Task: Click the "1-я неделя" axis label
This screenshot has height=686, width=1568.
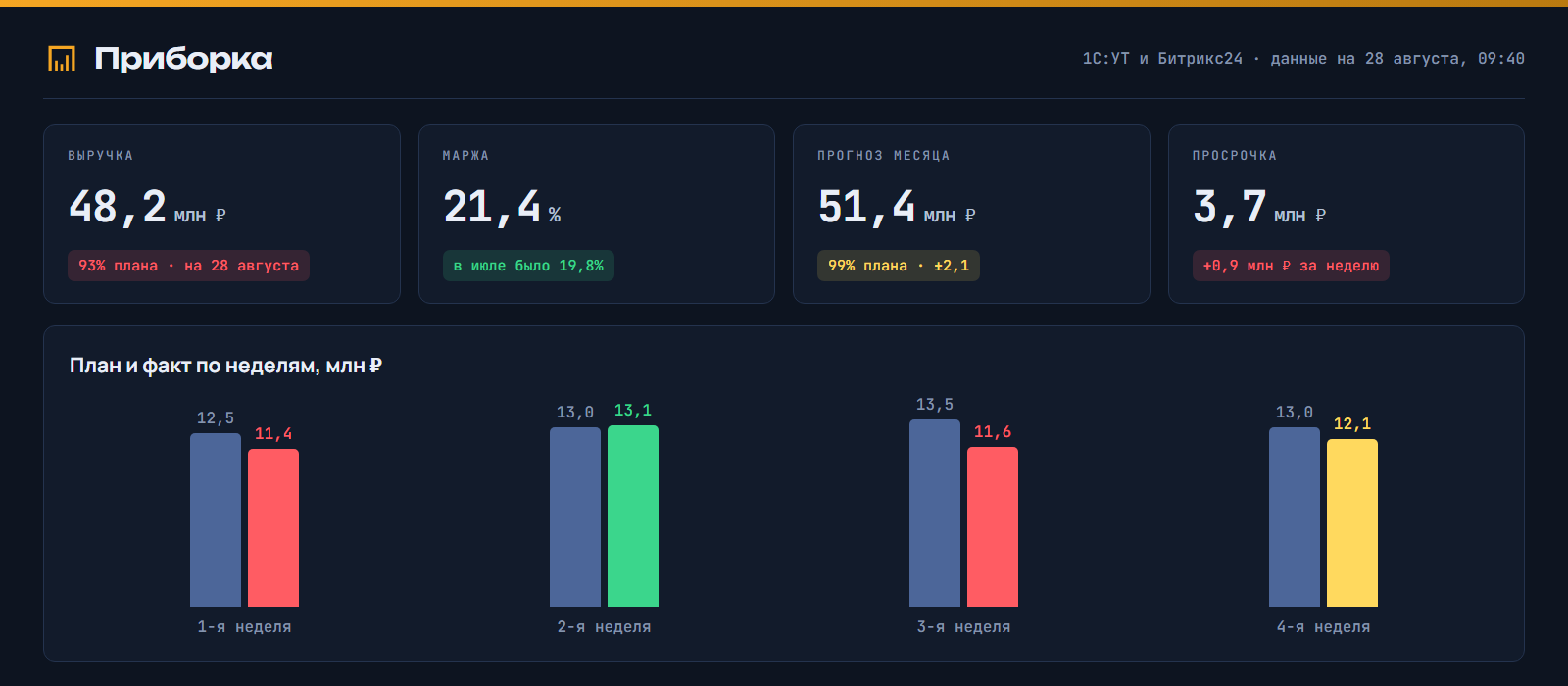Action: (245, 627)
